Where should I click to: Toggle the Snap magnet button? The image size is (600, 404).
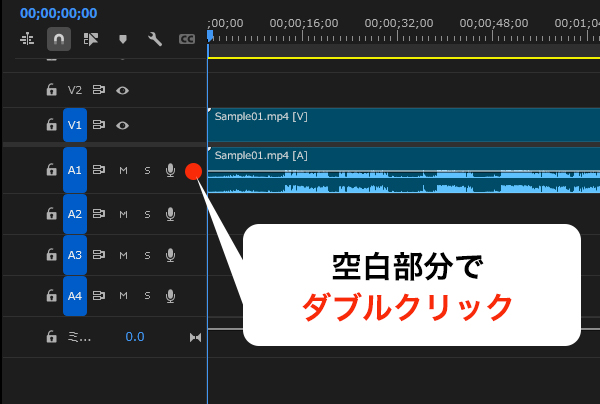point(59,39)
